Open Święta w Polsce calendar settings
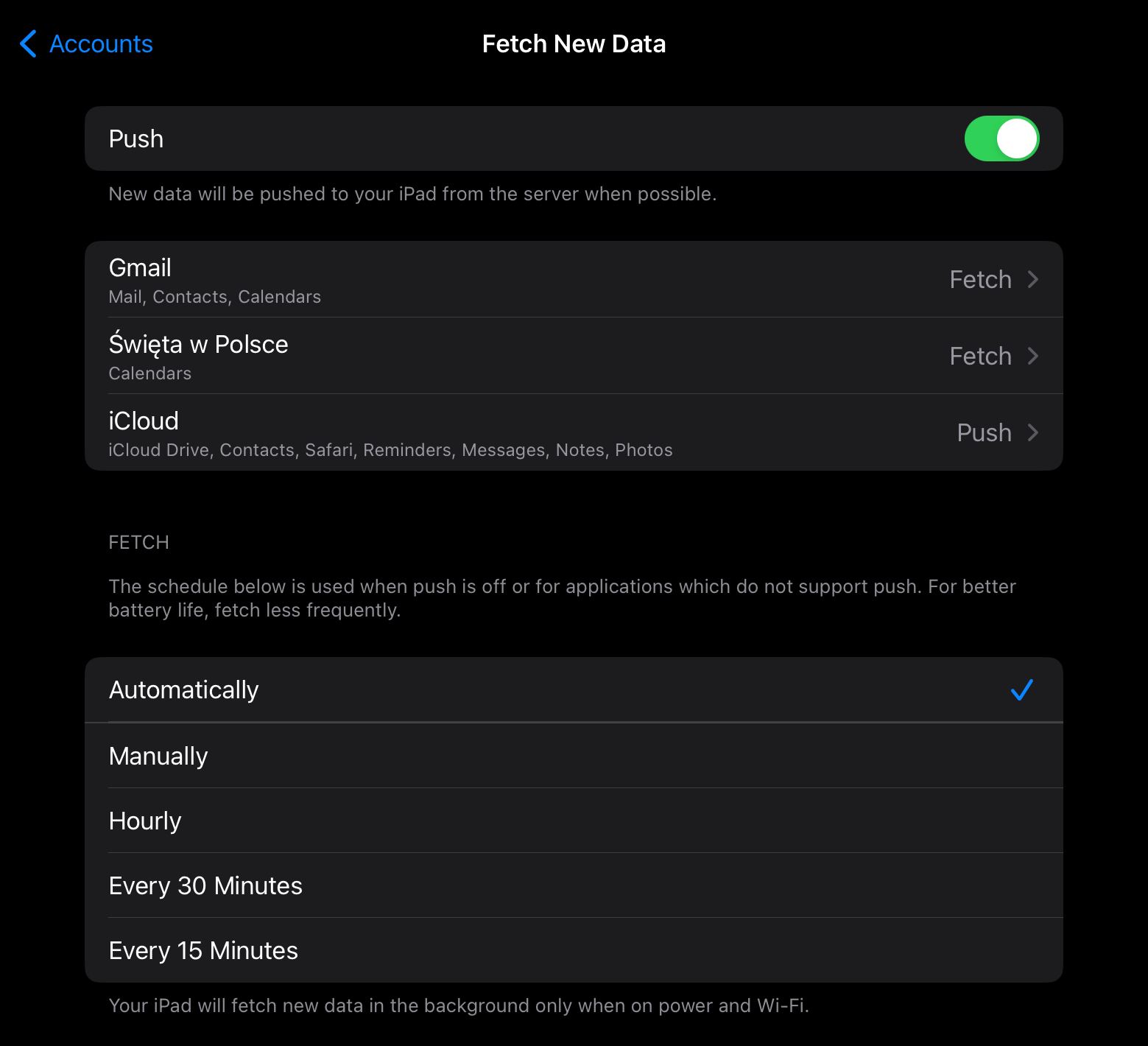The image size is (1148, 1046). tap(574, 356)
